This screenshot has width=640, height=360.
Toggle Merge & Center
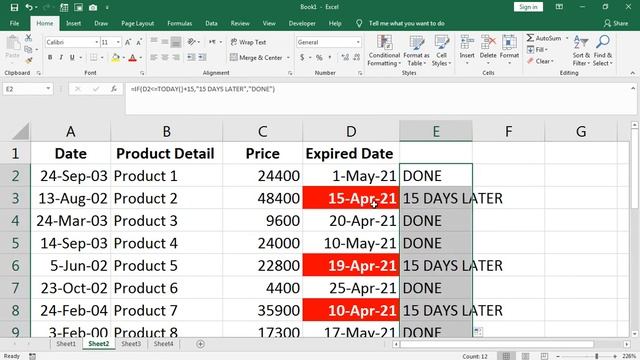pyautogui.click(x=256, y=58)
